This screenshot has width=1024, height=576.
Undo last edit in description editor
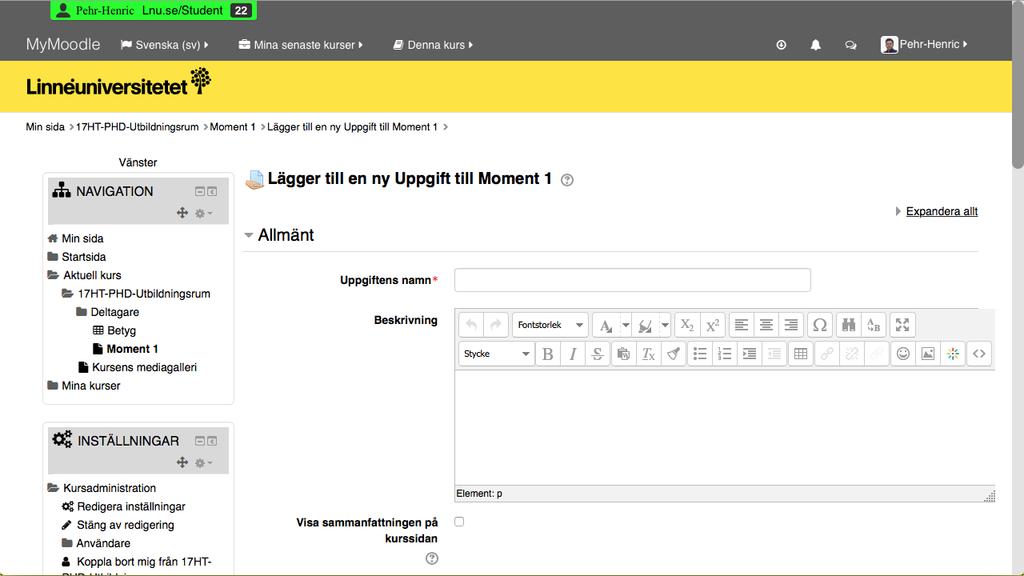(x=472, y=325)
